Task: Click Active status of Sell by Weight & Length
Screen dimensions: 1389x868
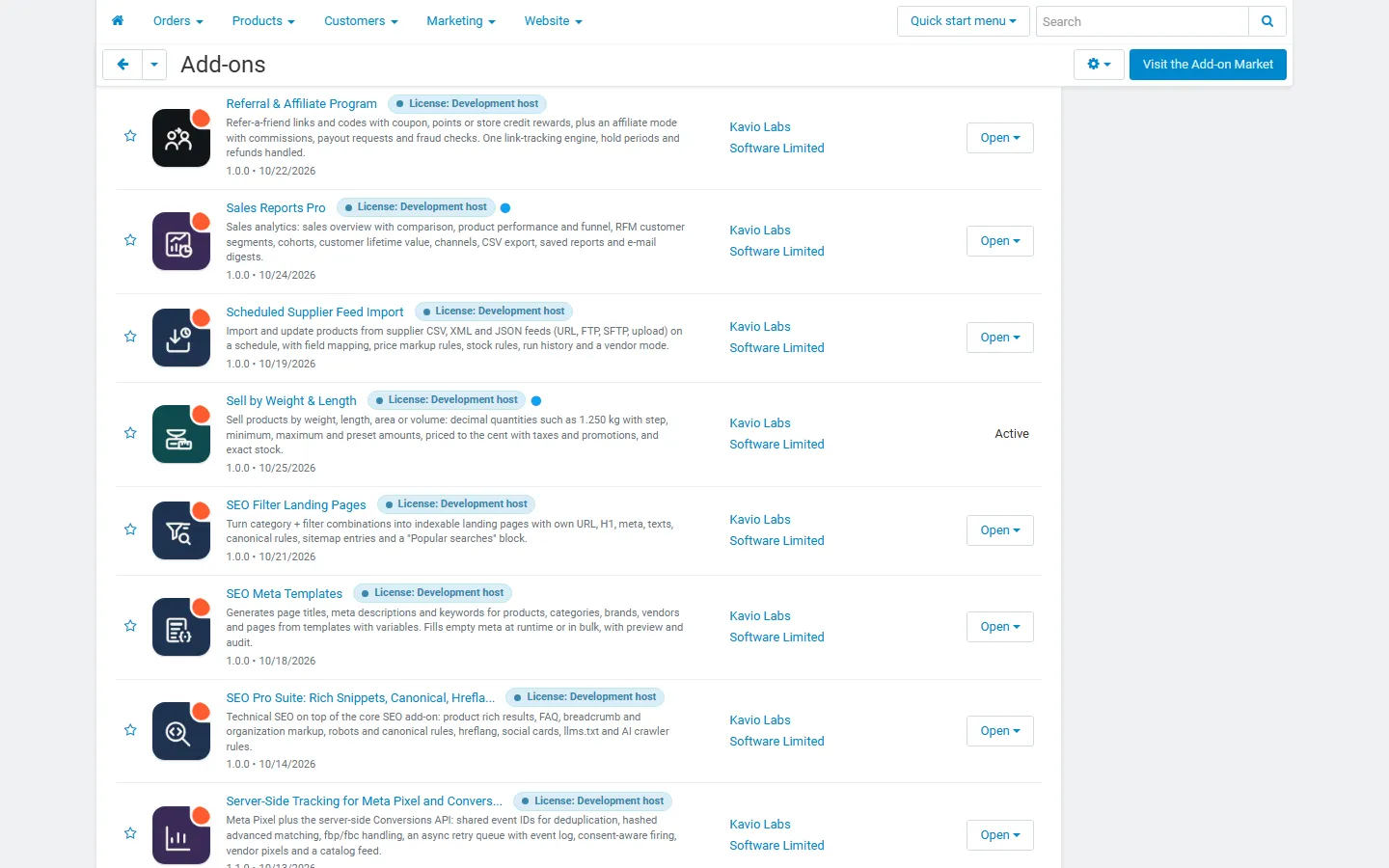Action: [x=1012, y=434]
